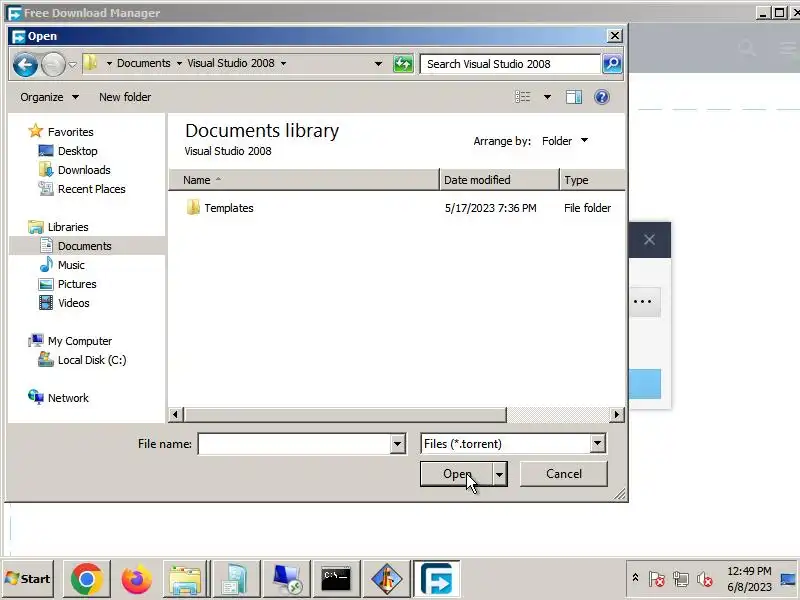Click the horizontal scrollbar left arrow
The image size is (800, 600).
(176, 414)
